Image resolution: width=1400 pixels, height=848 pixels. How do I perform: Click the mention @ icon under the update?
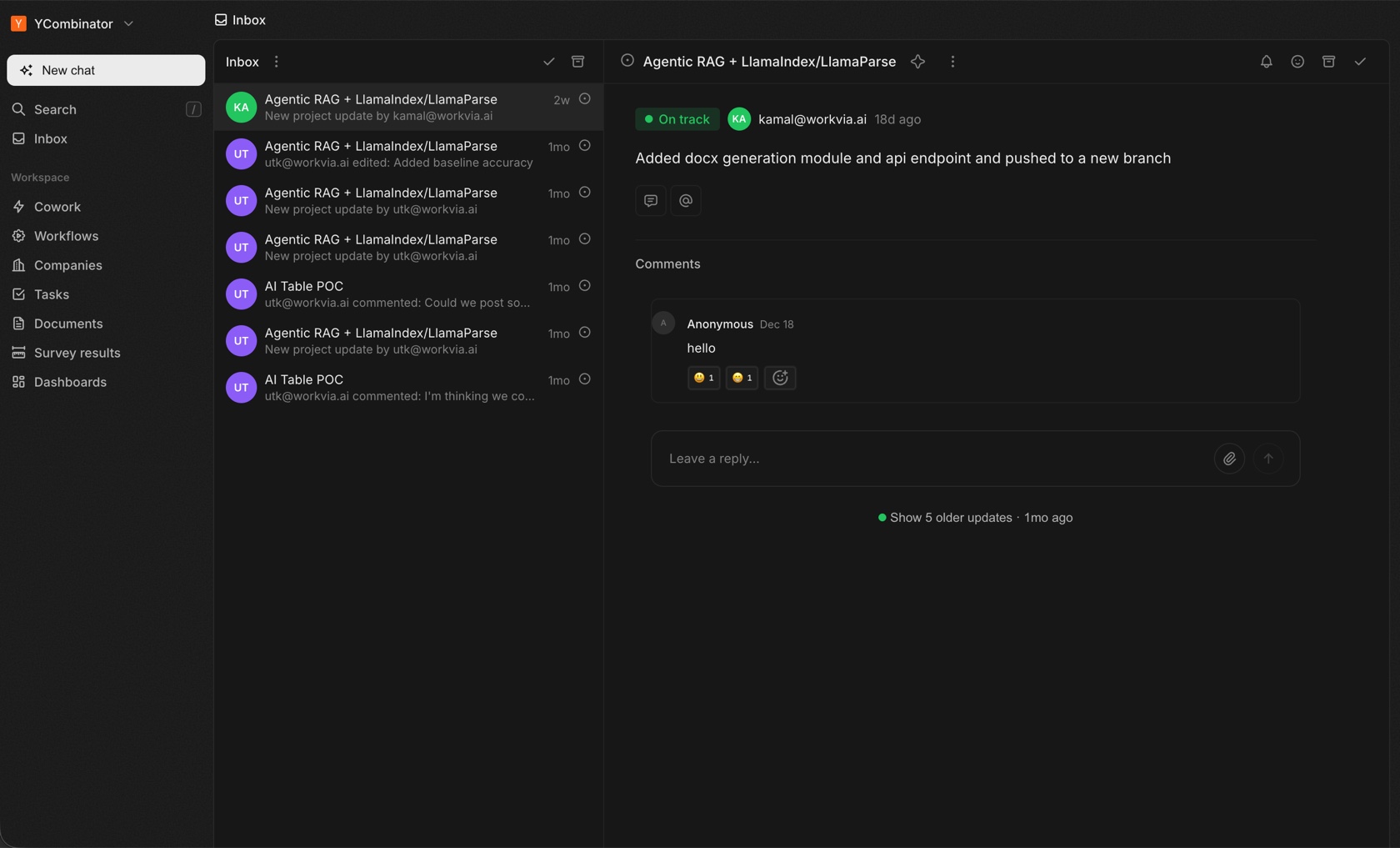686,201
